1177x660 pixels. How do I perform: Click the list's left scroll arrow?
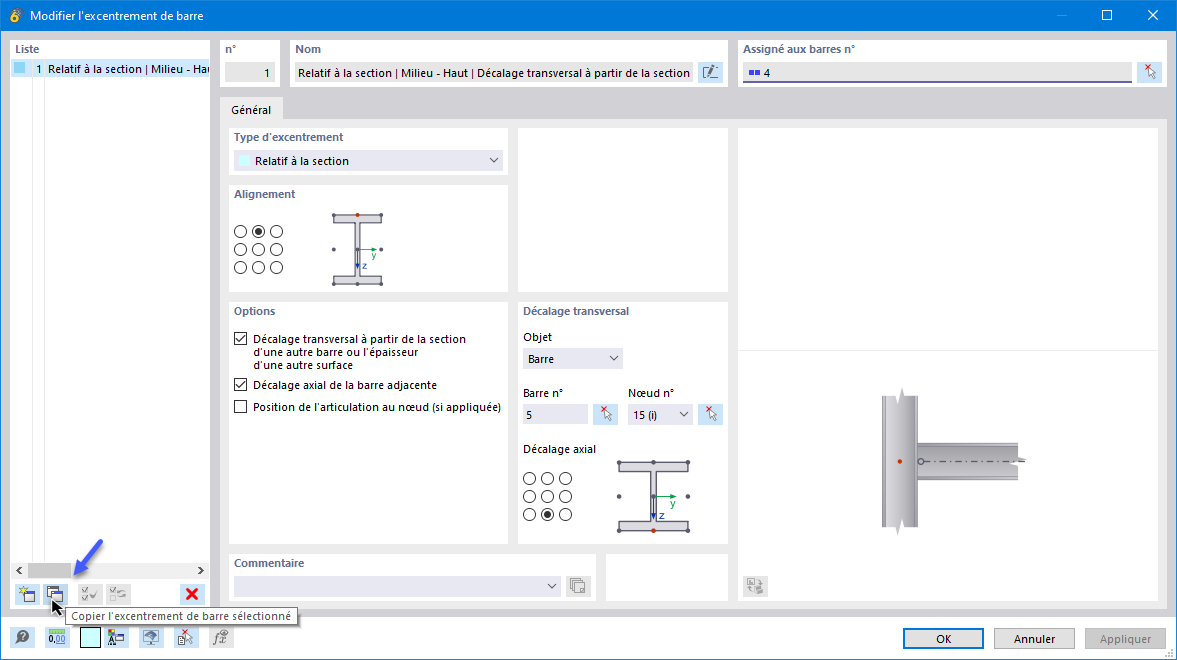(x=20, y=571)
